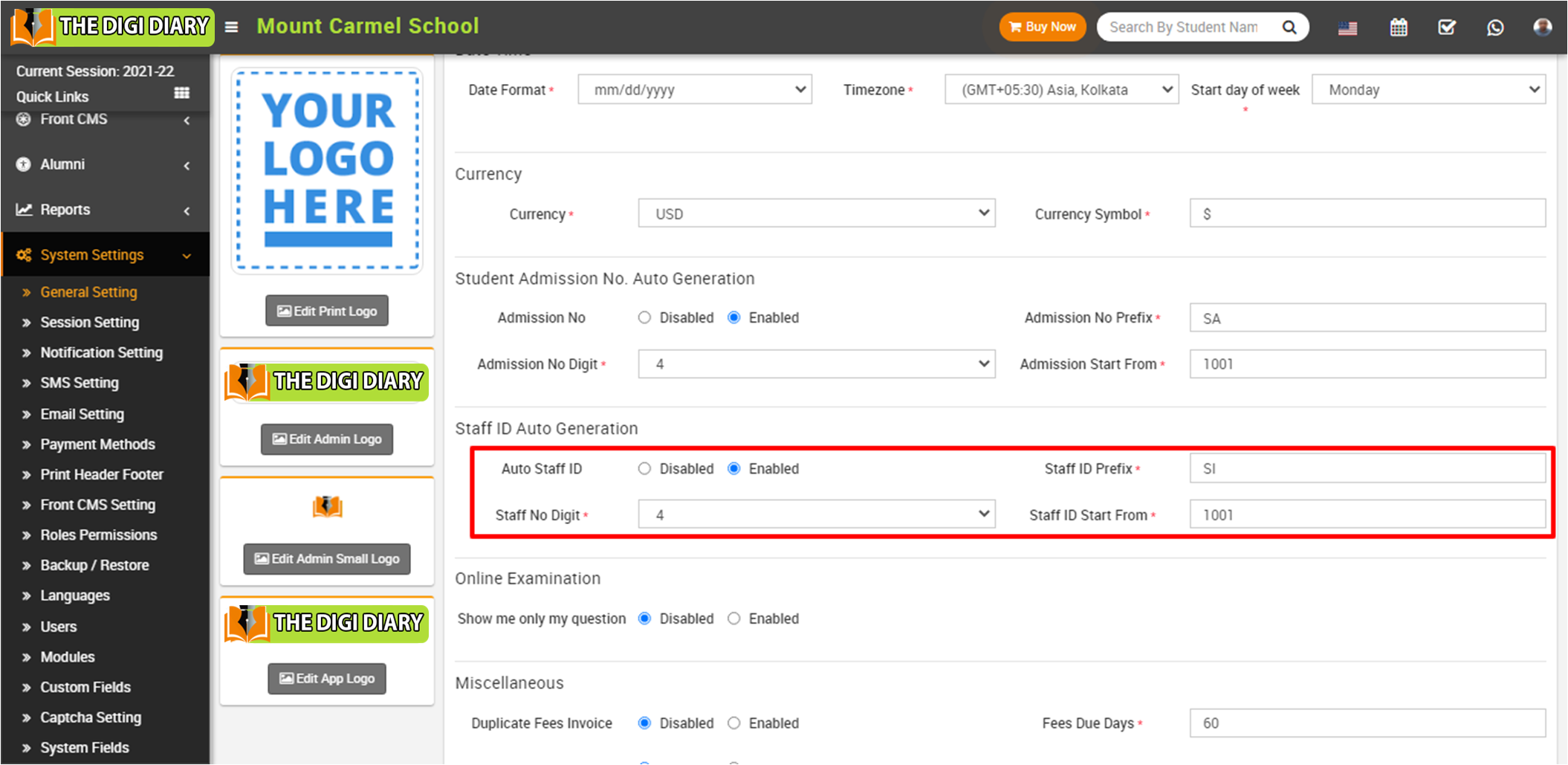Click the US flag language icon
Screen dimensions: 1568x765
(x=1347, y=28)
